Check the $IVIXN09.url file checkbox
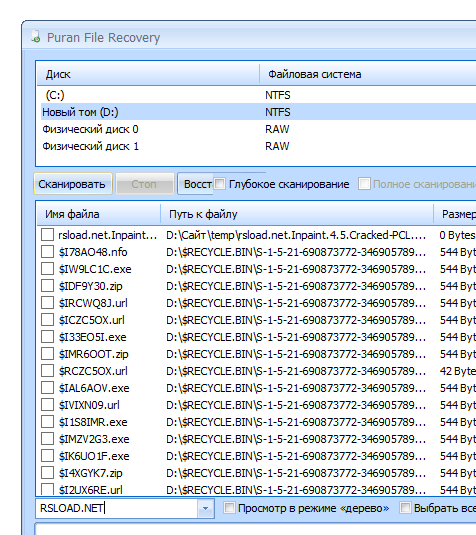 click(47, 405)
